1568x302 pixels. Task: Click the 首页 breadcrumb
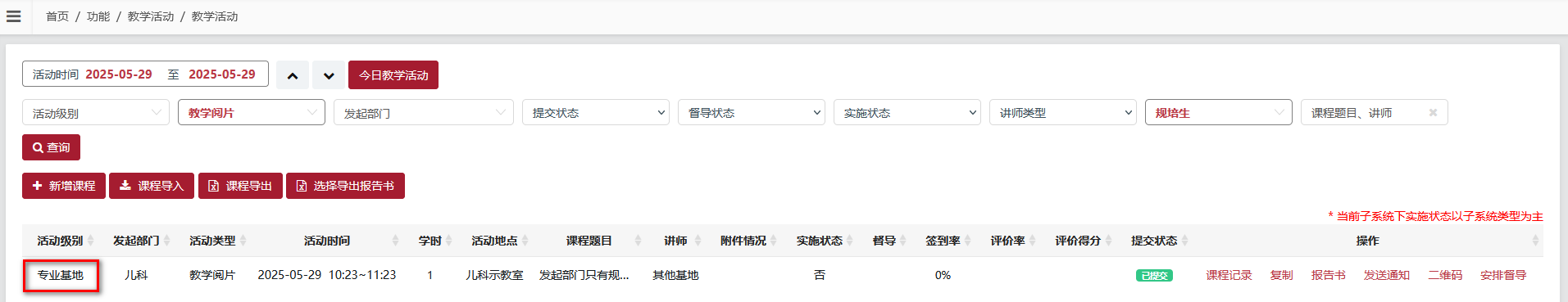click(57, 16)
